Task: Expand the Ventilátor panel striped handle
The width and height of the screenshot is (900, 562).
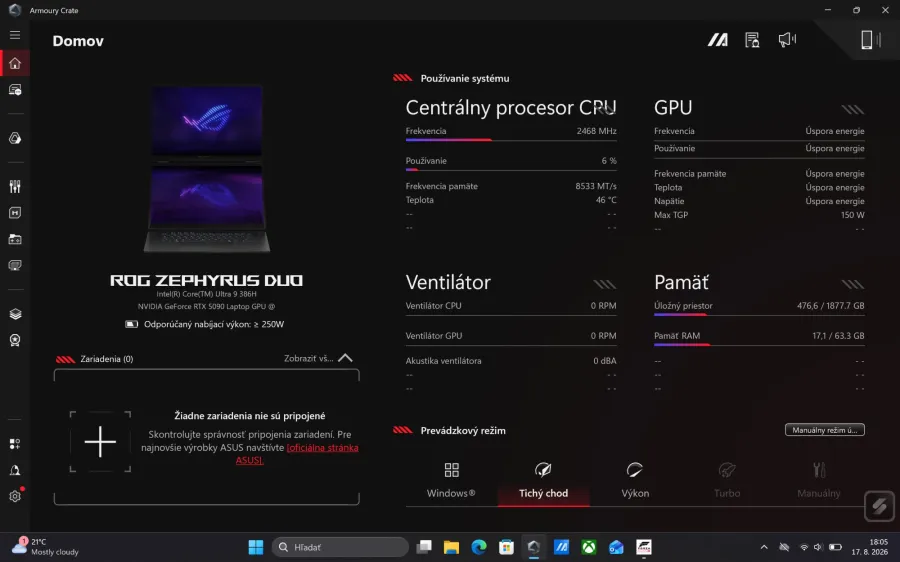Action: click(x=604, y=284)
